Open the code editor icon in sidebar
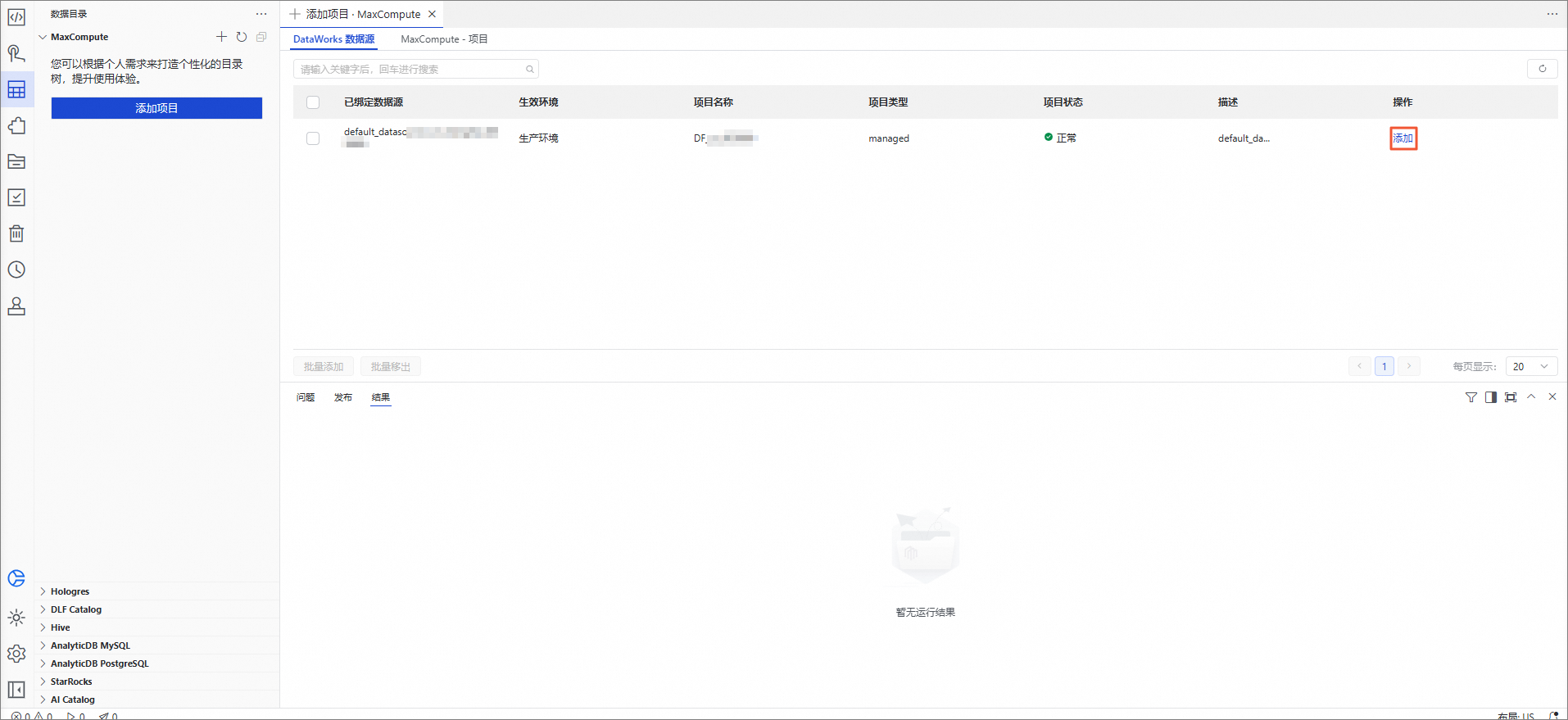The height and width of the screenshot is (720, 1568). coord(16,17)
